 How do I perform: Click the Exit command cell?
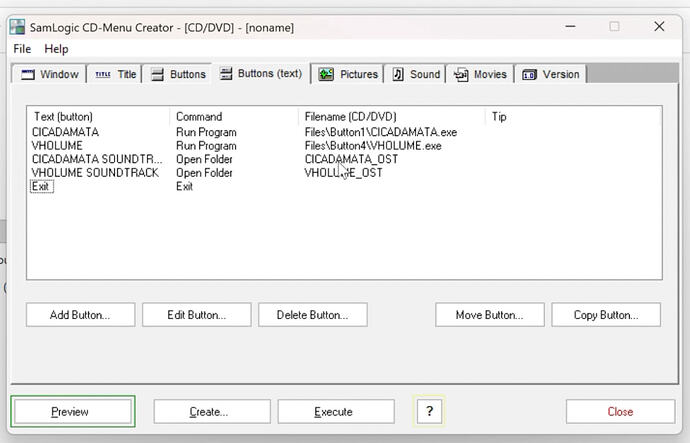coord(184,187)
